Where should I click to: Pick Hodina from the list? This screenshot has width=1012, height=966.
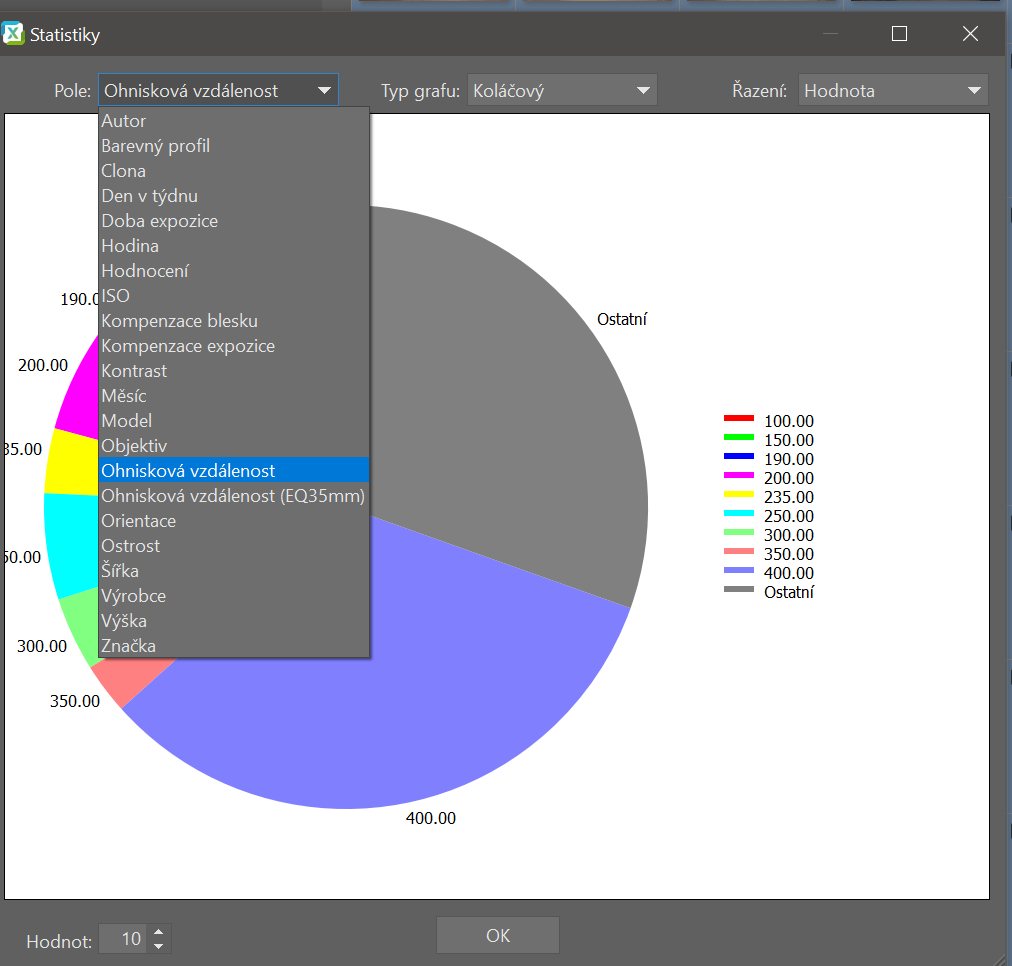[x=234, y=246]
